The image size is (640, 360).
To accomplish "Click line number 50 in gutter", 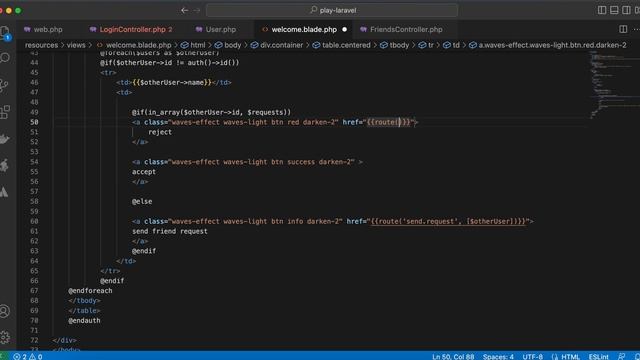I will (x=34, y=122).
